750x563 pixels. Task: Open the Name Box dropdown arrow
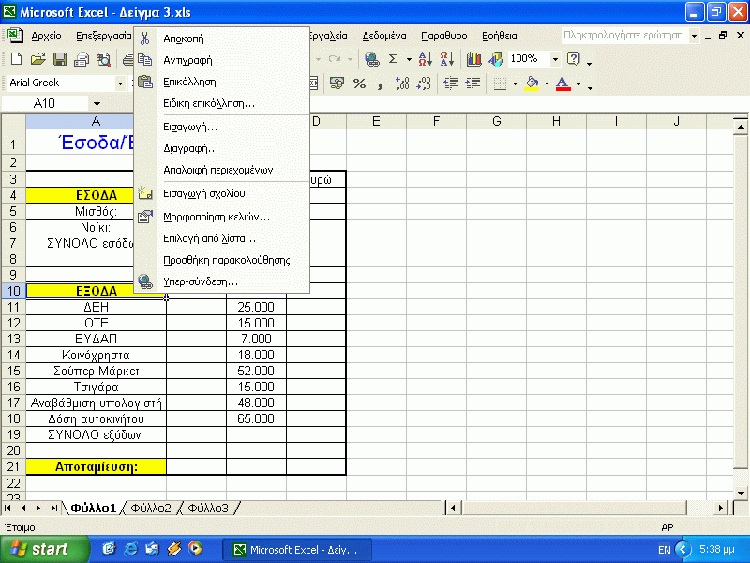coord(97,103)
